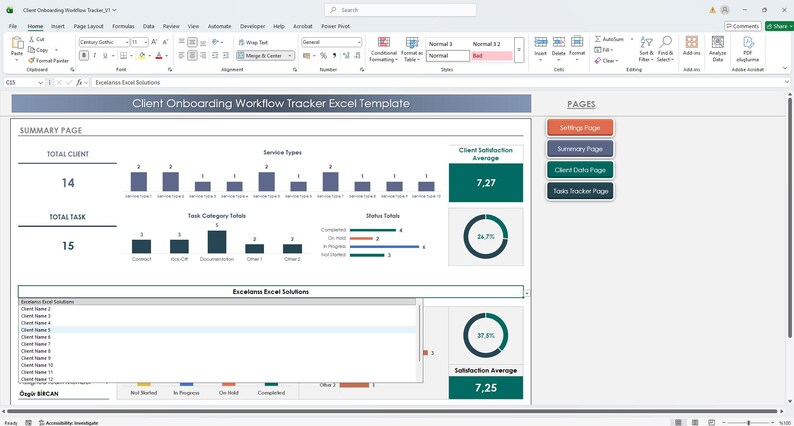Select Client Name 5 in the dropdown list
Viewport: 794px width, 426px height.
point(218,330)
